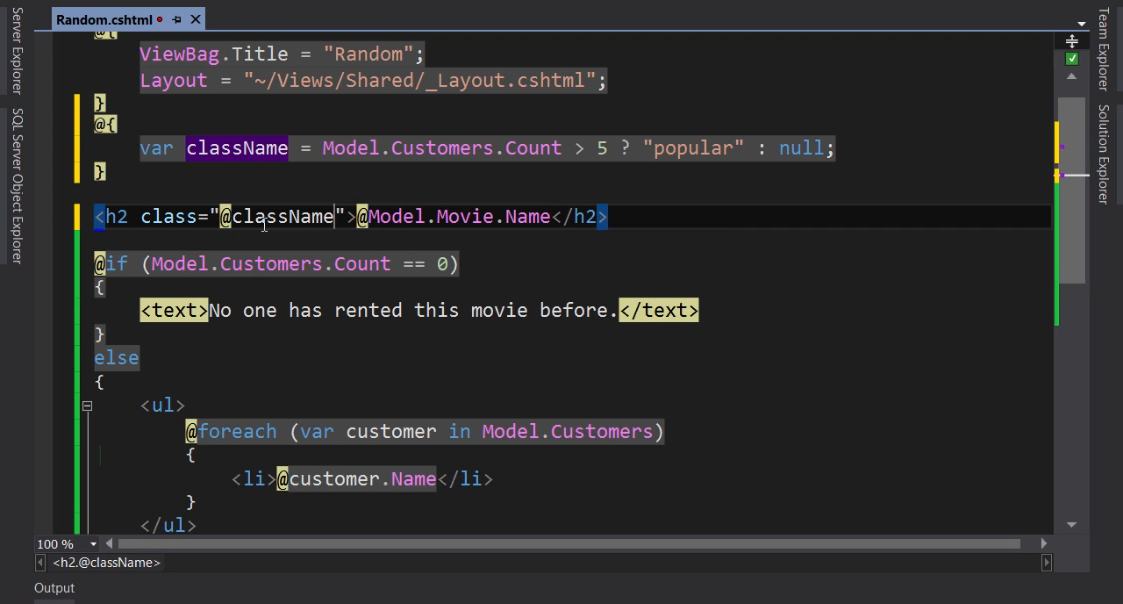The image size is (1123, 604).
Task: Open the active documents list dropdown
Action: (1081, 22)
